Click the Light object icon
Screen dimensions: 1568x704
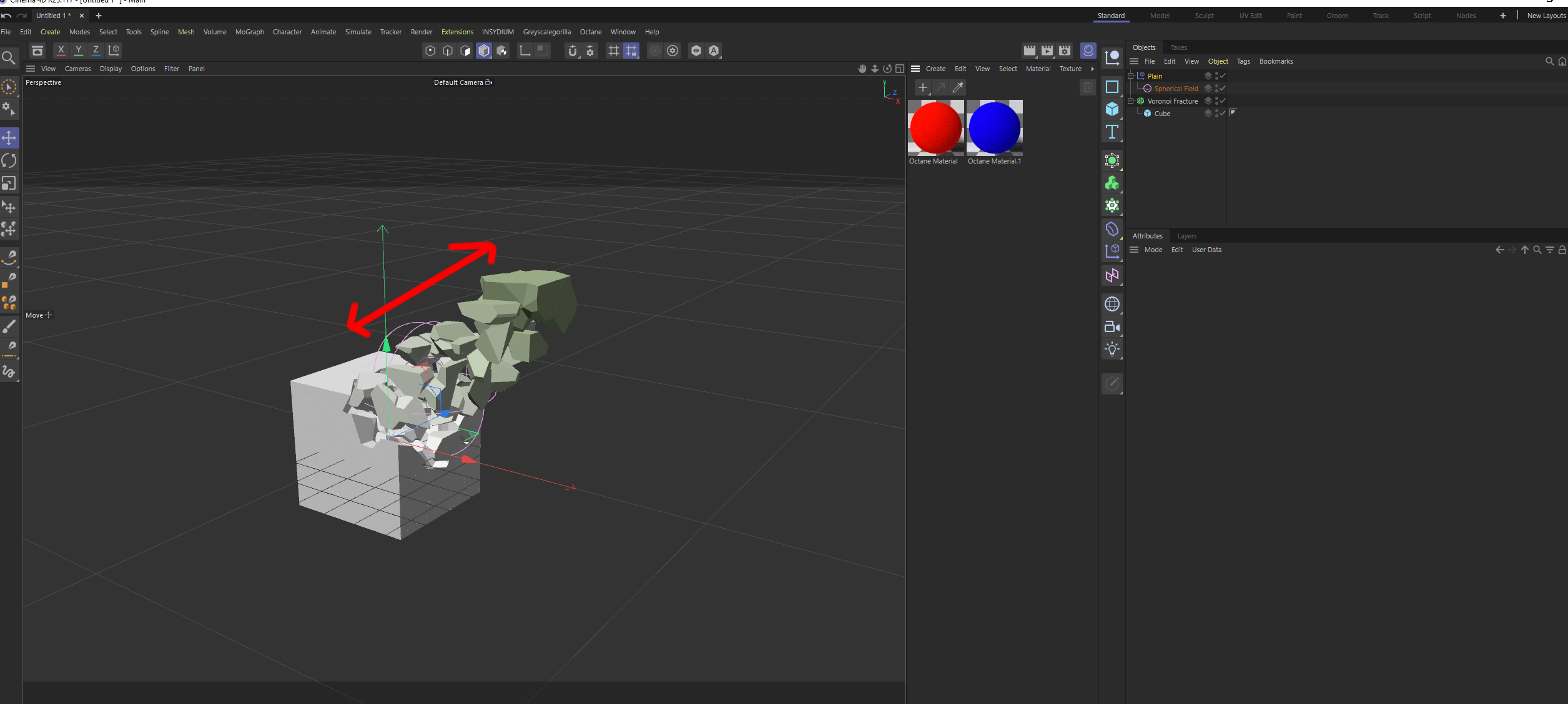1112,350
